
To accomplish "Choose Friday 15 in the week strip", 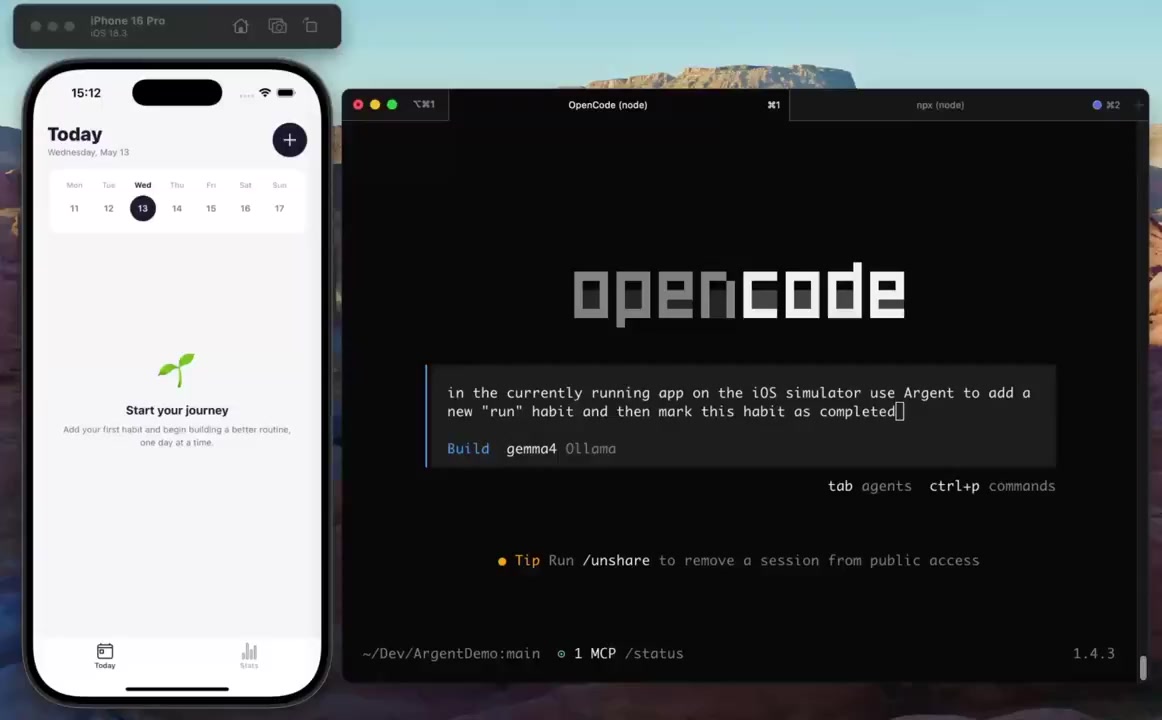I will click(211, 208).
